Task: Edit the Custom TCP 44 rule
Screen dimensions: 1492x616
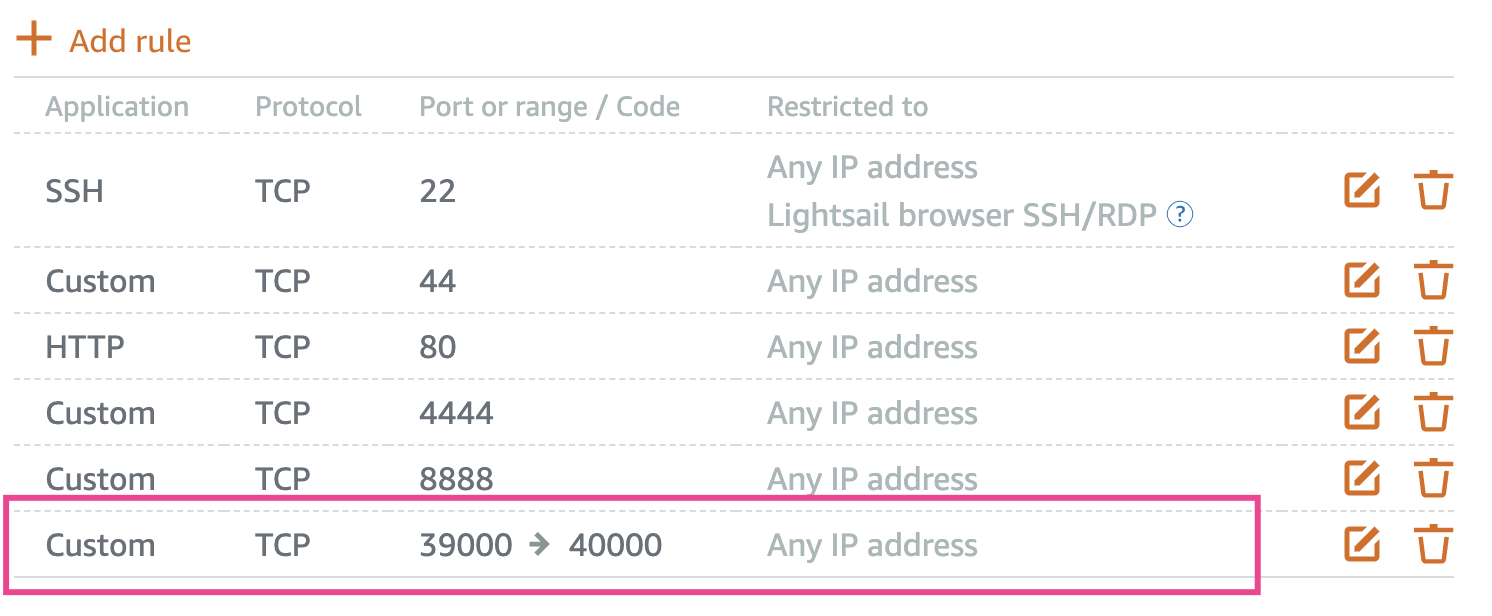Action: pos(1362,281)
